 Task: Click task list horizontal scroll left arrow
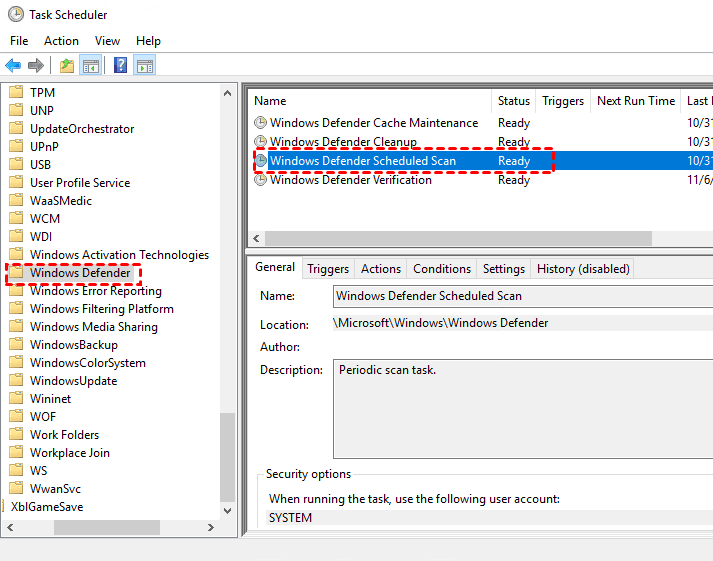(256, 238)
